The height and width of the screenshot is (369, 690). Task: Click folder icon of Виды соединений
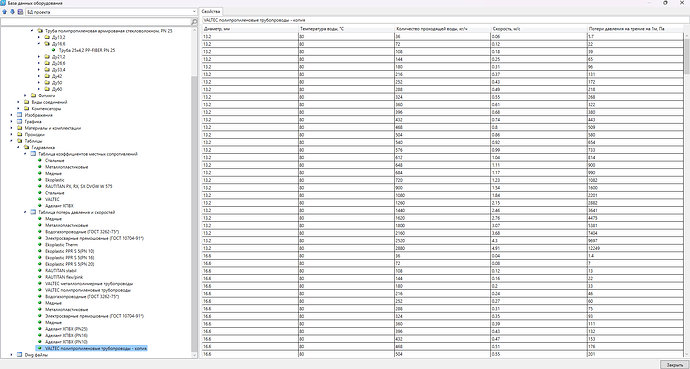coord(26,102)
